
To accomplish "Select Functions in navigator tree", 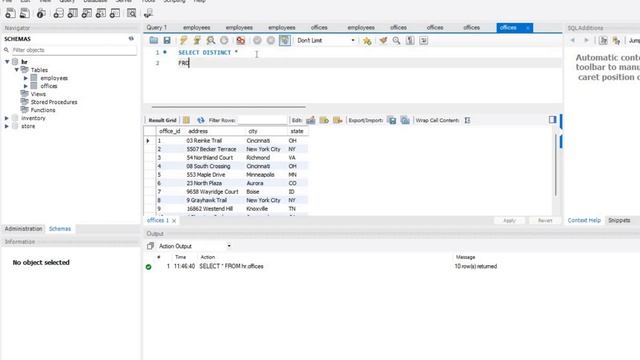I will [43, 110].
